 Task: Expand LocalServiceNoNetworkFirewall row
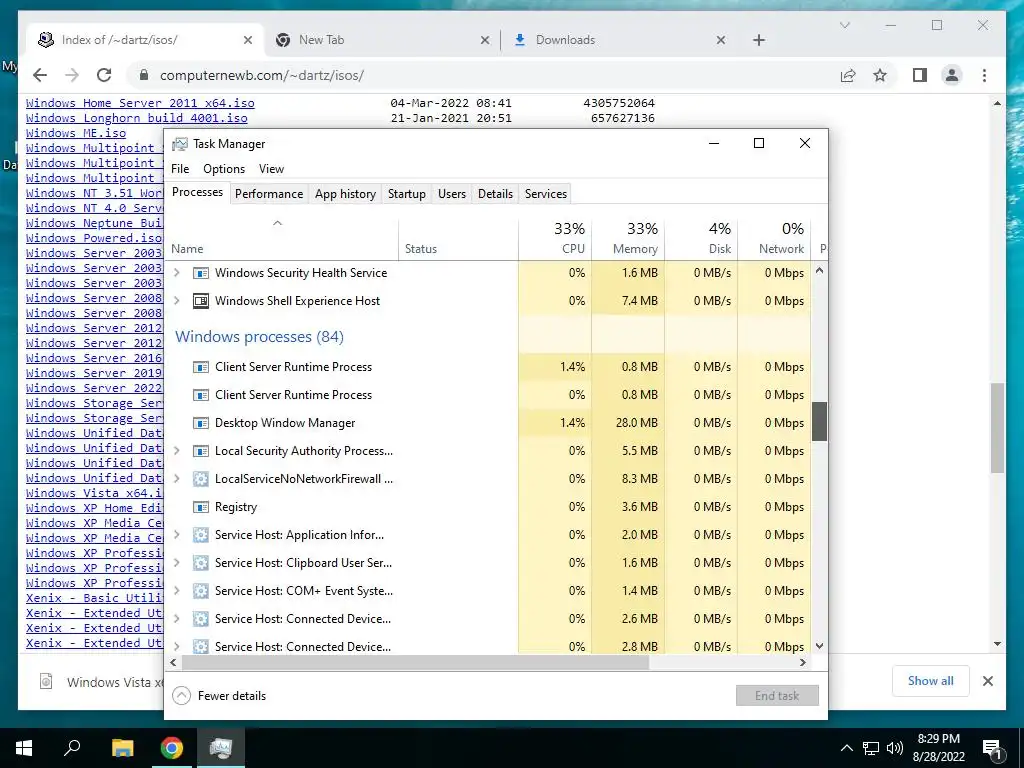pos(176,479)
